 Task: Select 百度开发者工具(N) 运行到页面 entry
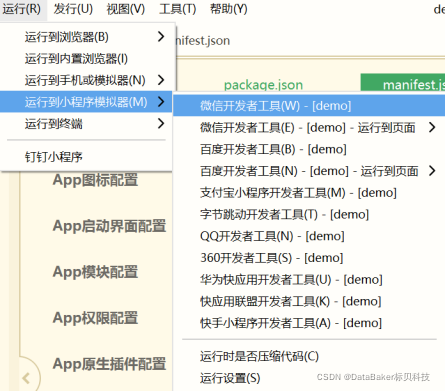309,171
